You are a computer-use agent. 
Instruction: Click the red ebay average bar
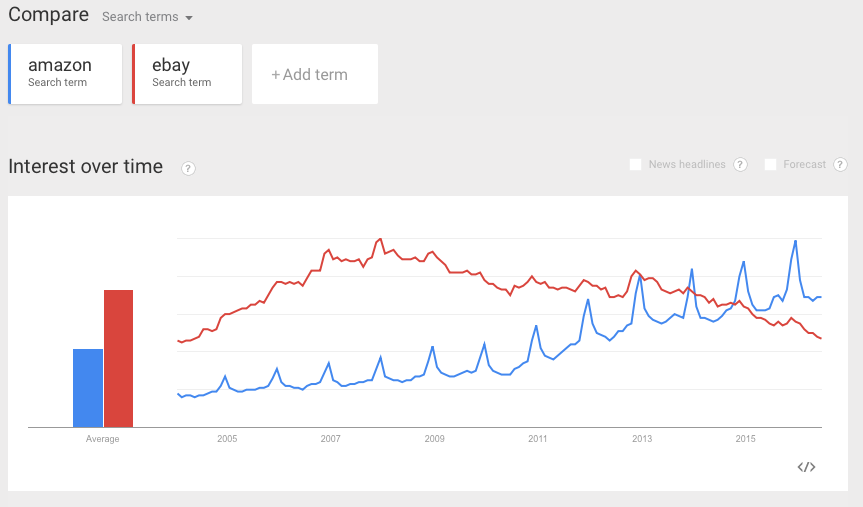(x=119, y=358)
